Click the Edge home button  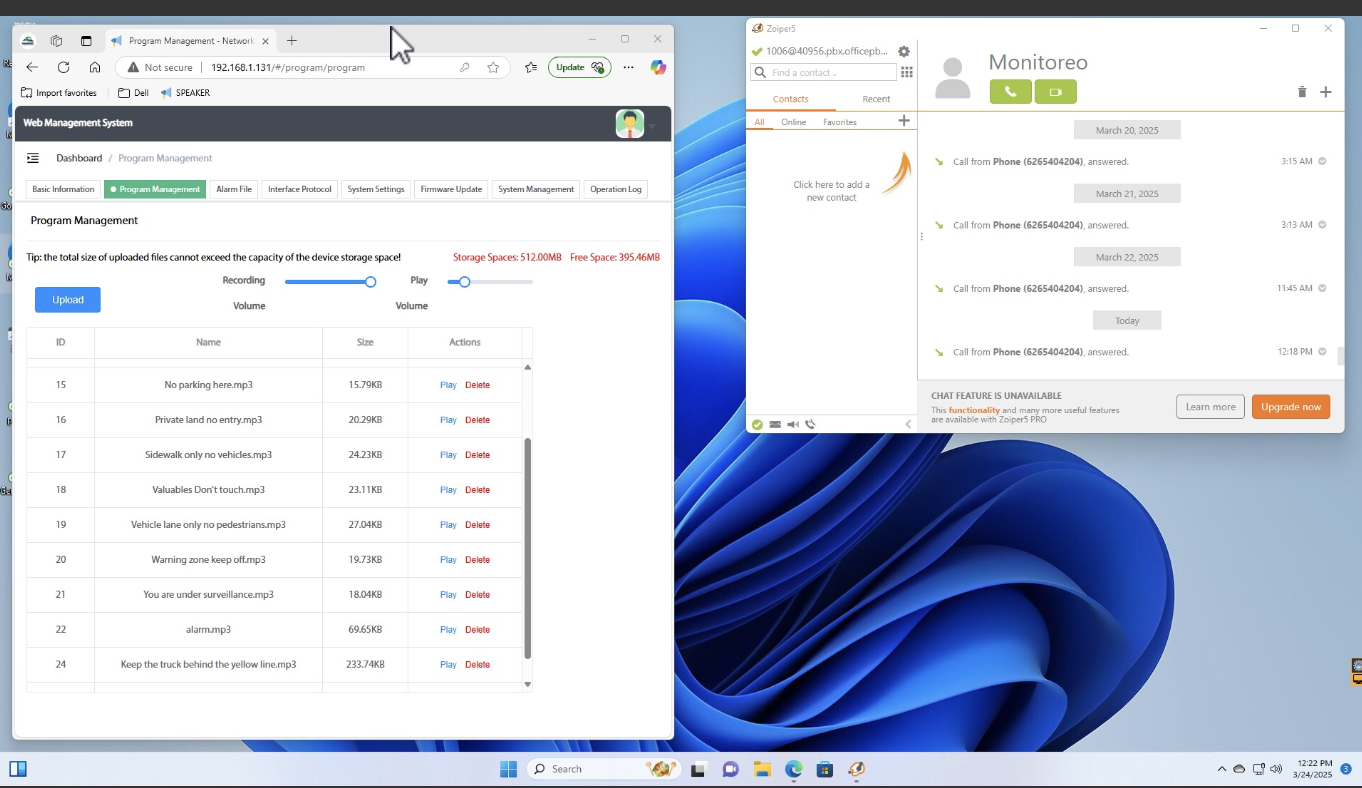(x=95, y=67)
